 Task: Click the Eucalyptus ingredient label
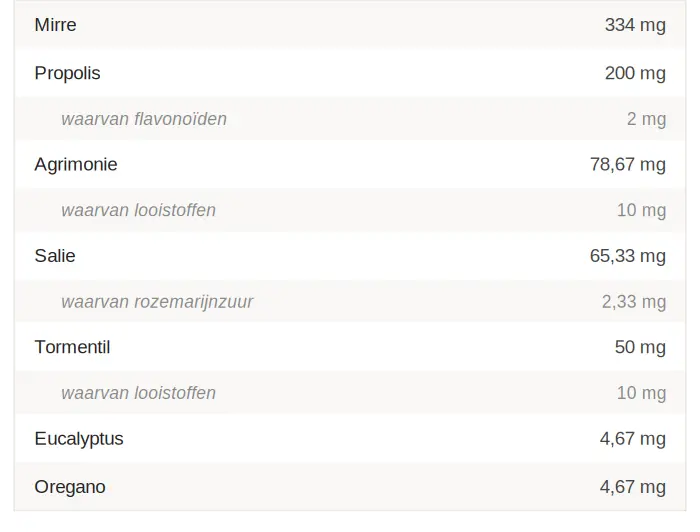click(79, 439)
